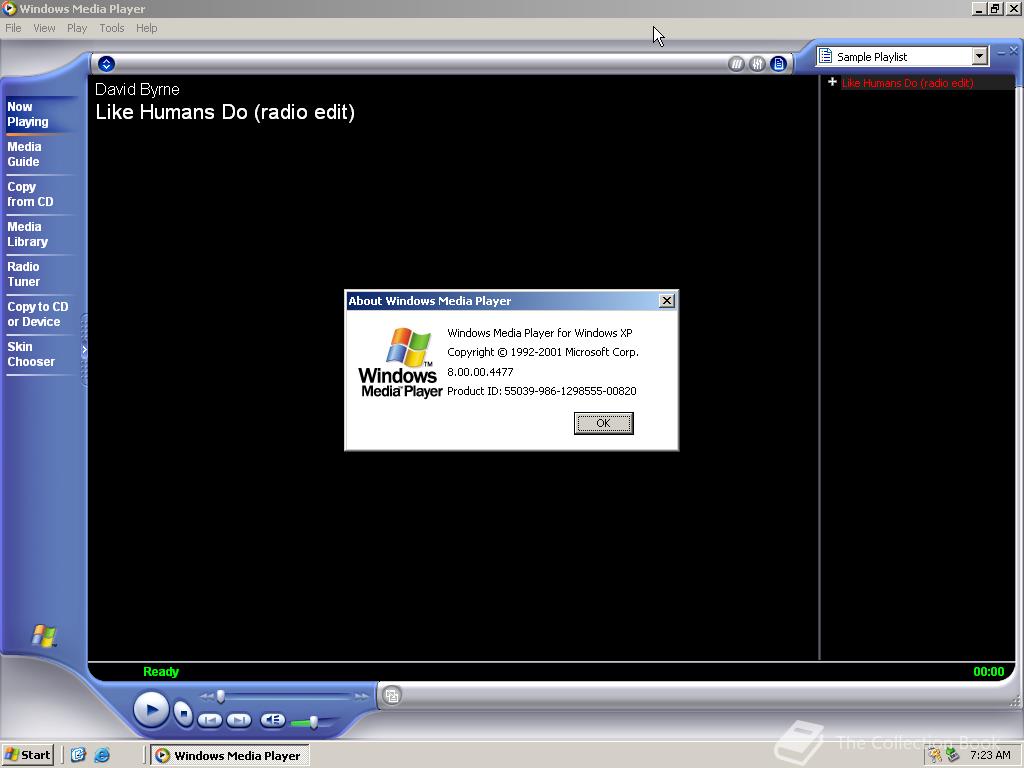The width and height of the screenshot is (1024, 768).
Task: Click the first system tray icon
Action: 936,756
